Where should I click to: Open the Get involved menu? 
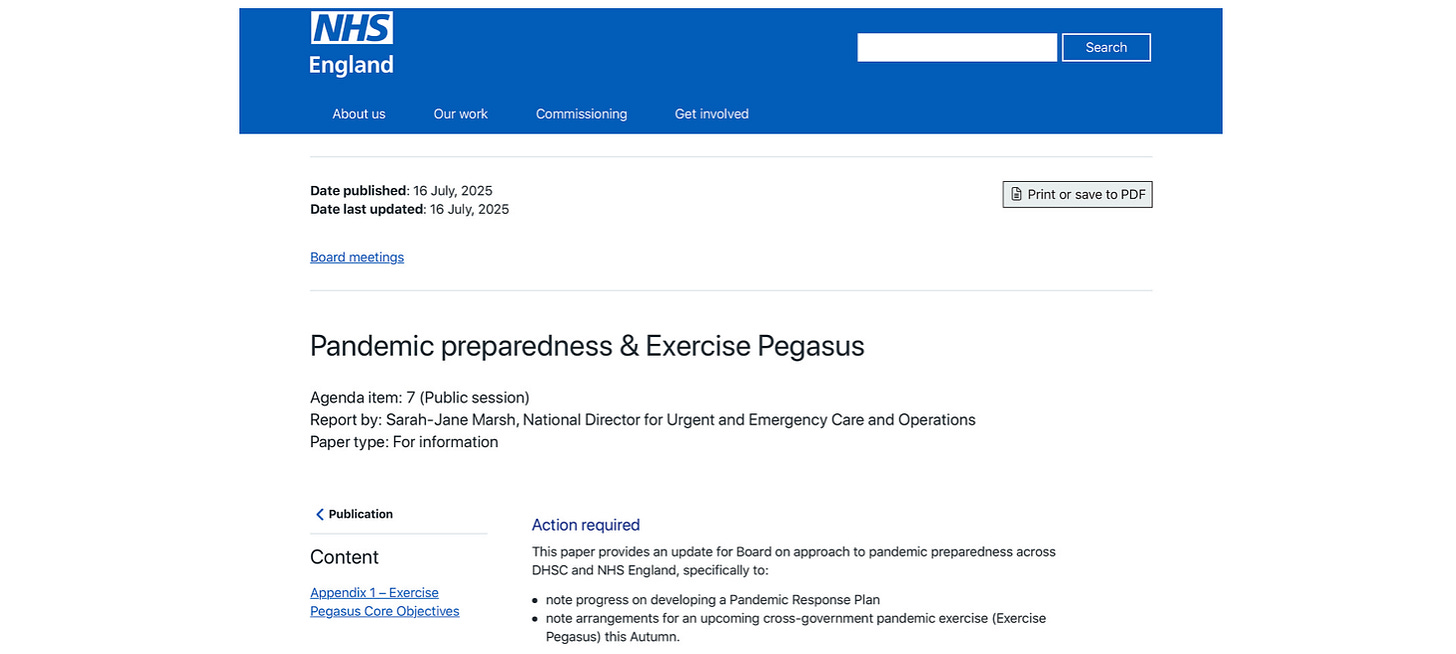[x=712, y=114]
